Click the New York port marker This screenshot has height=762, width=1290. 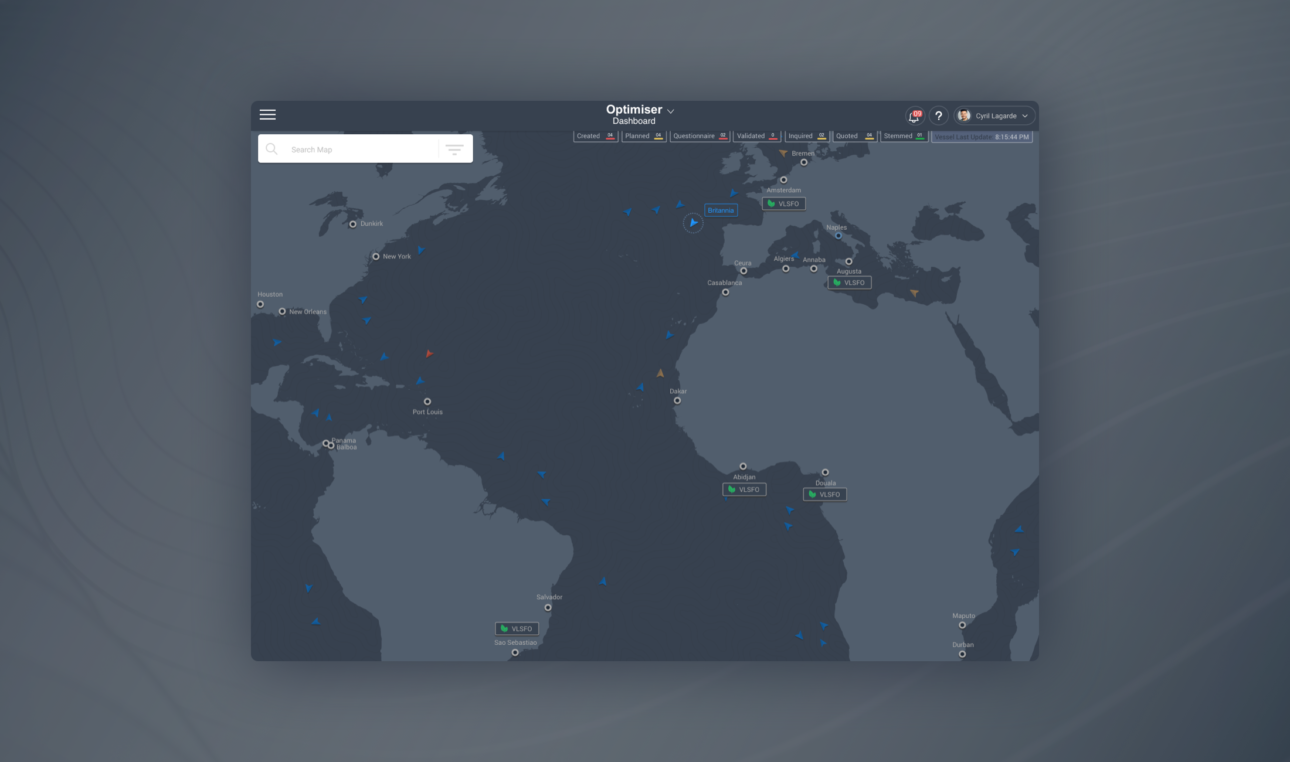tap(376, 256)
